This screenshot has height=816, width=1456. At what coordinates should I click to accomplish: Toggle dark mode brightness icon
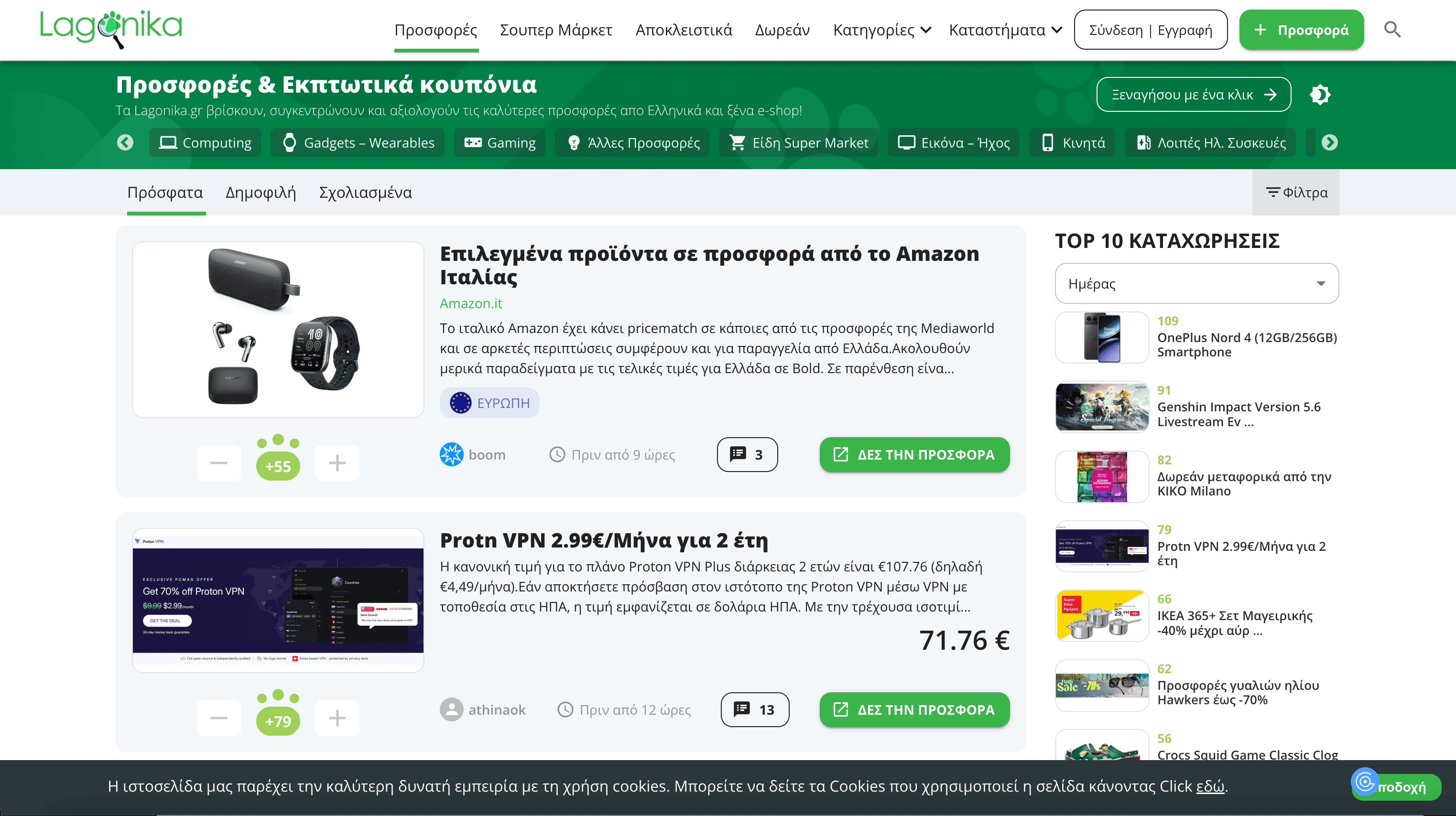coord(1320,95)
